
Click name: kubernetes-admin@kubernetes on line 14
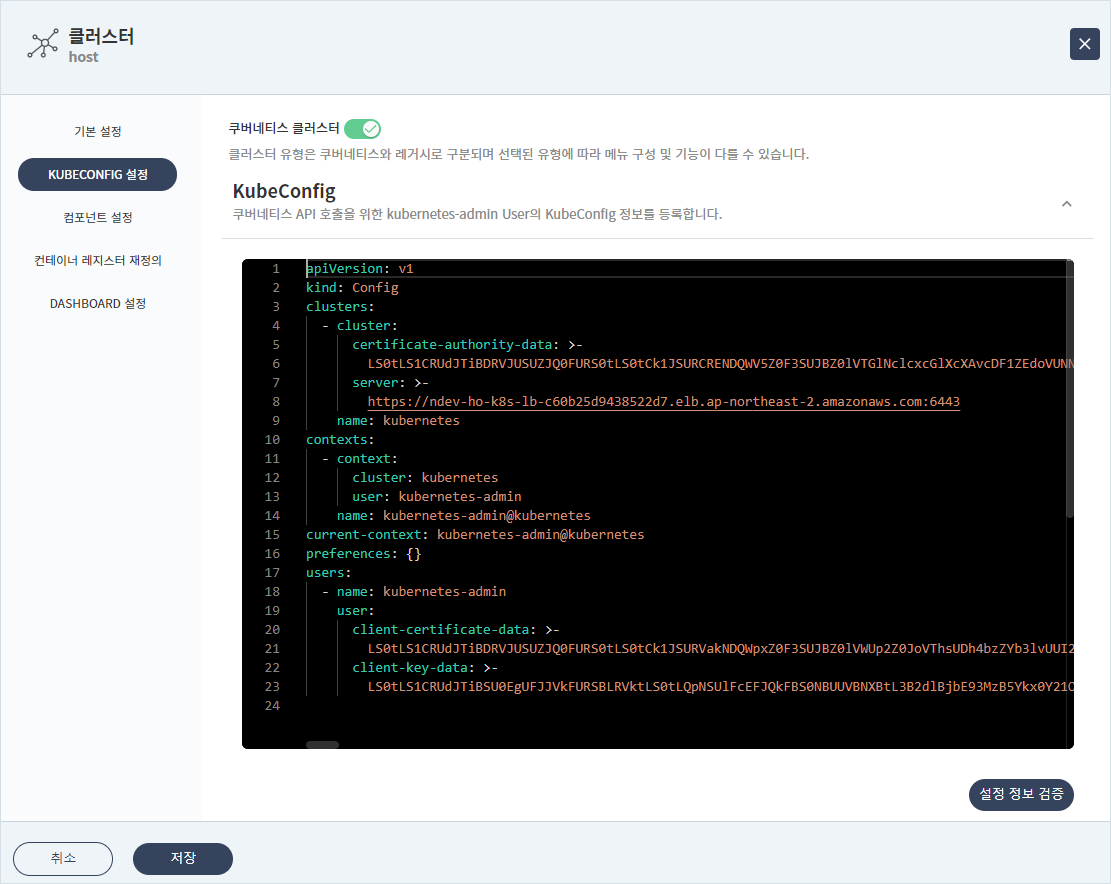[463, 516]
